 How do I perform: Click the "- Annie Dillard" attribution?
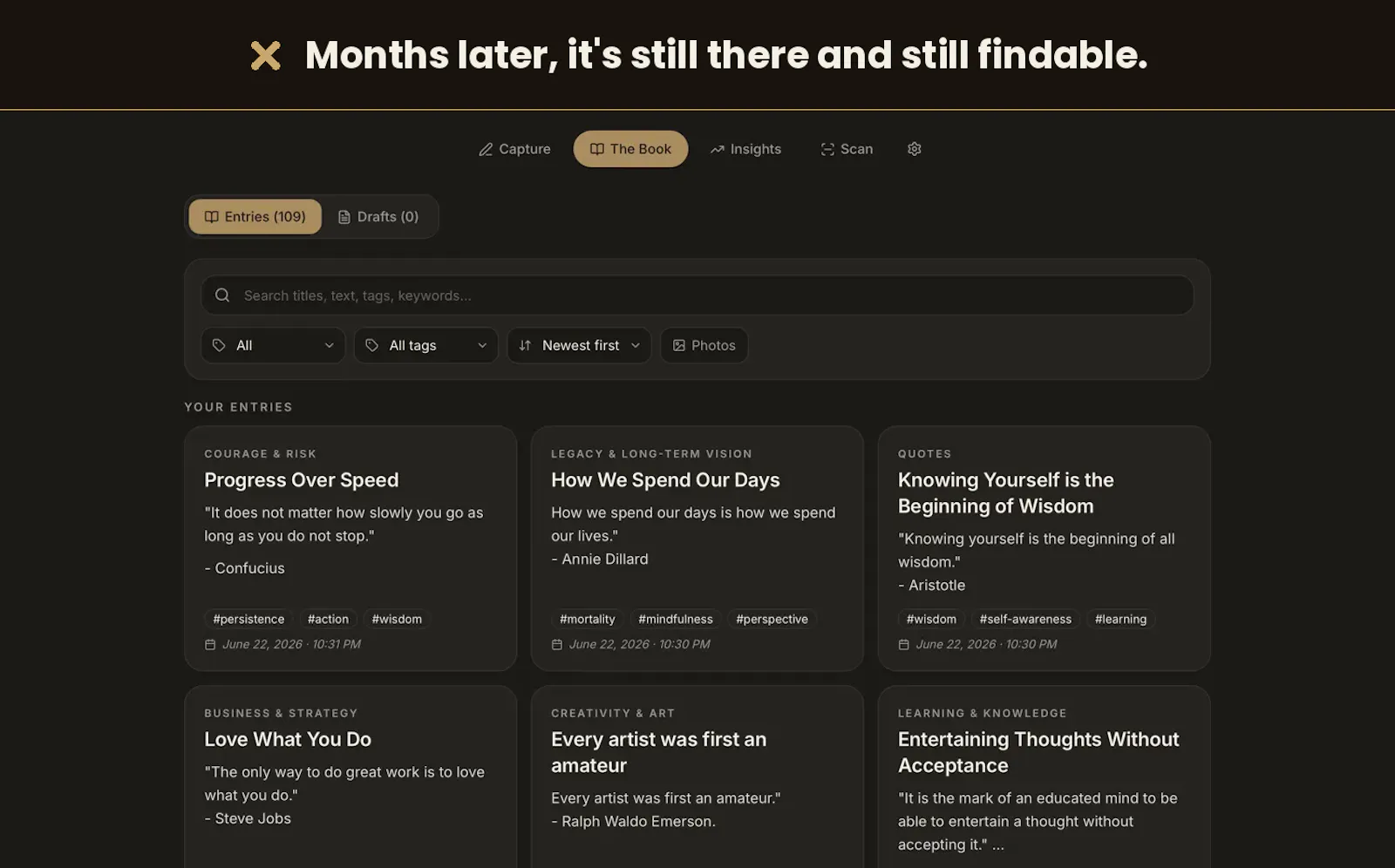(600, 559)
